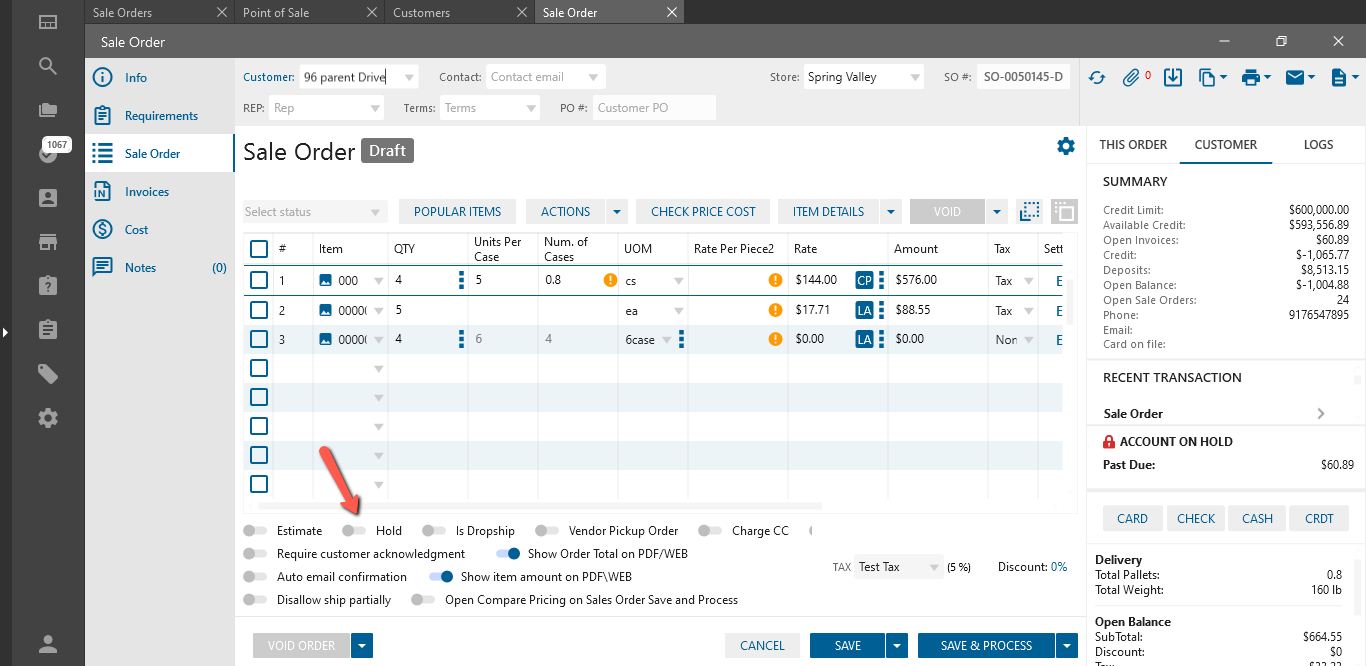1366x666 pixels.
Task: Open the three-dot menu next to 6case UOM
Action: coord(681,340)
